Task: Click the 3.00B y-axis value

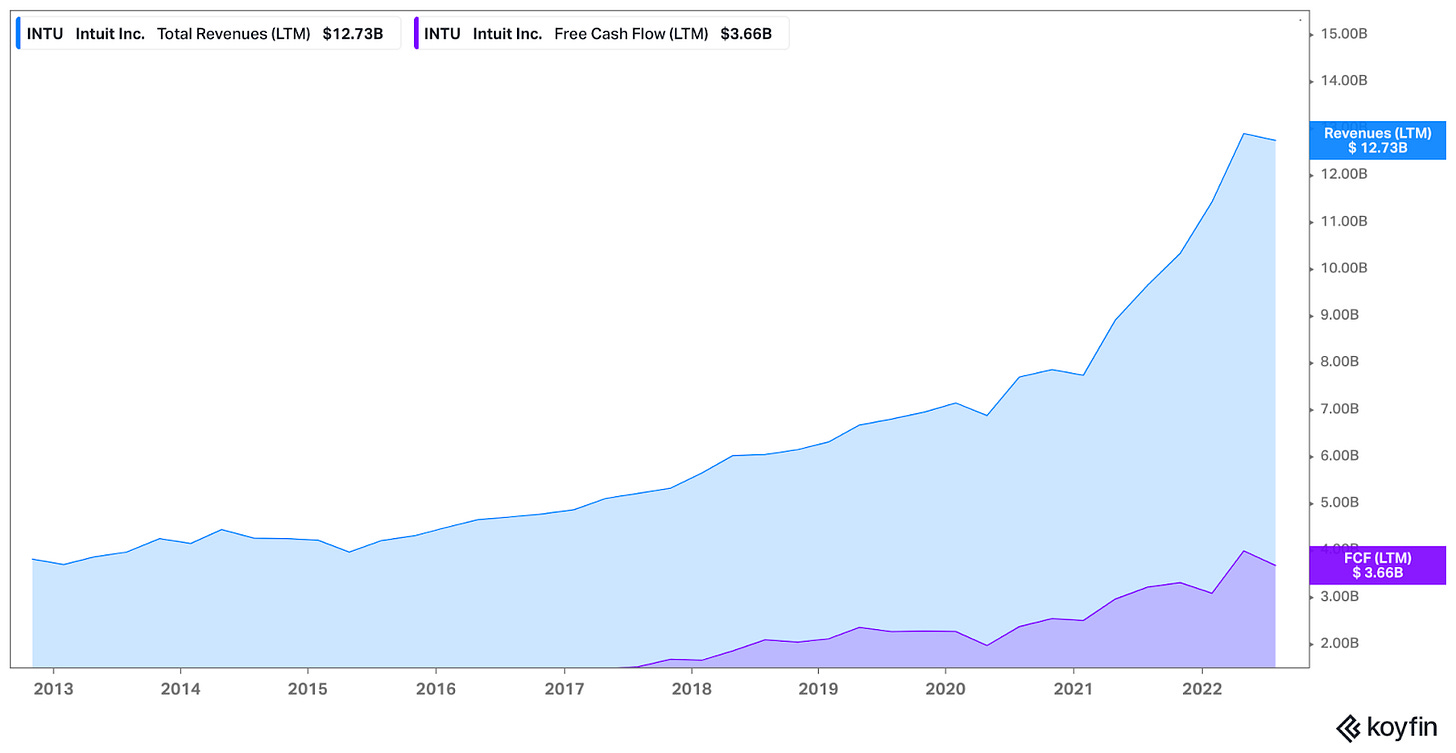Action: coord(1340,597)
